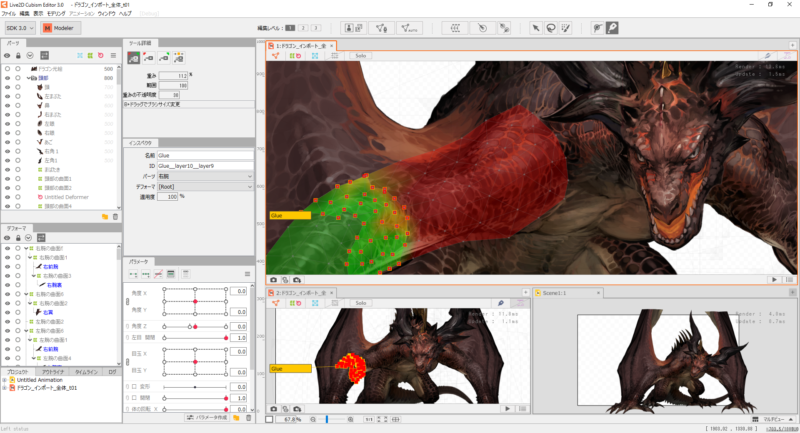This screenshot has height=433, width=800.
Task: Toggle the Solo button in view 1
Action: click(x=361, y=56)
